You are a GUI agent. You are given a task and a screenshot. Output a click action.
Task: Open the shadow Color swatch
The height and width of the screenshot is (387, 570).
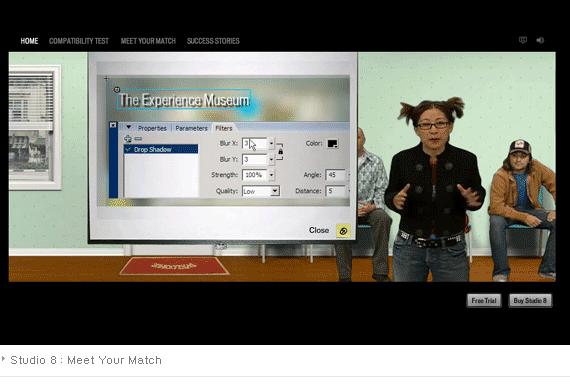tap(333, 144)
